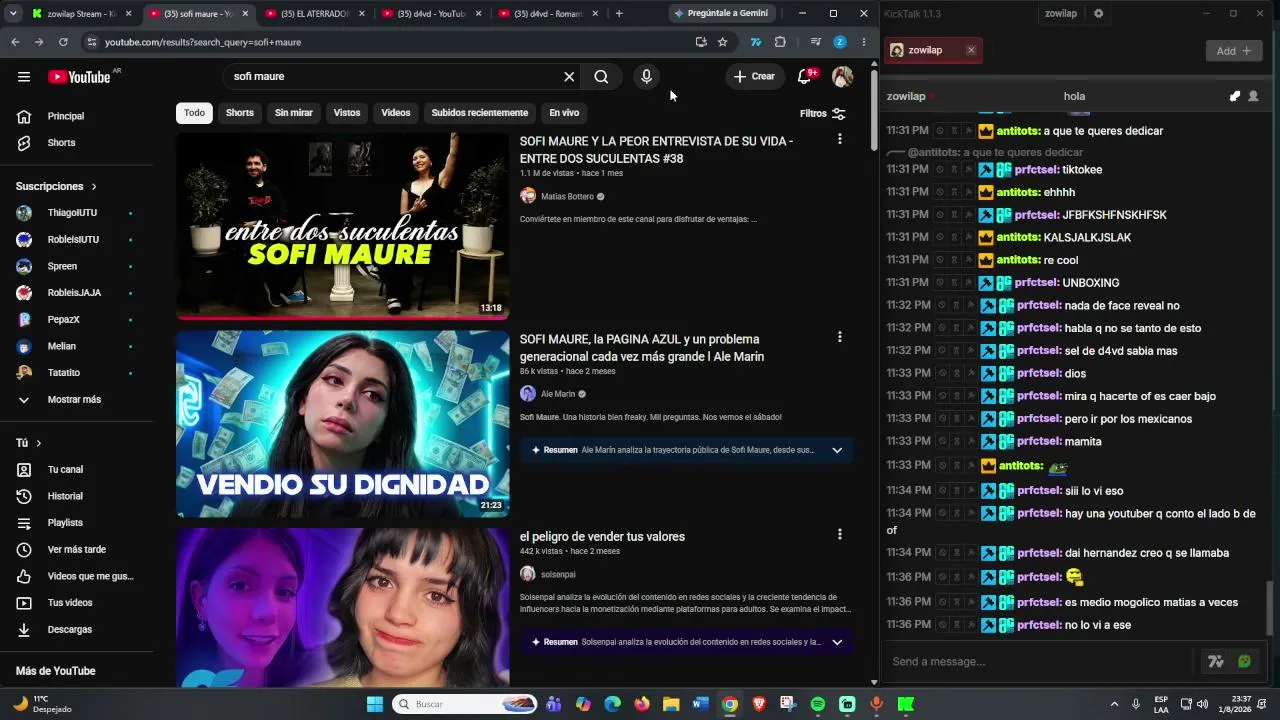Select the 'Videos' filter chip
Image resolution: width=1280 pixels, height=720 pixels.
[x=396, y=113]
